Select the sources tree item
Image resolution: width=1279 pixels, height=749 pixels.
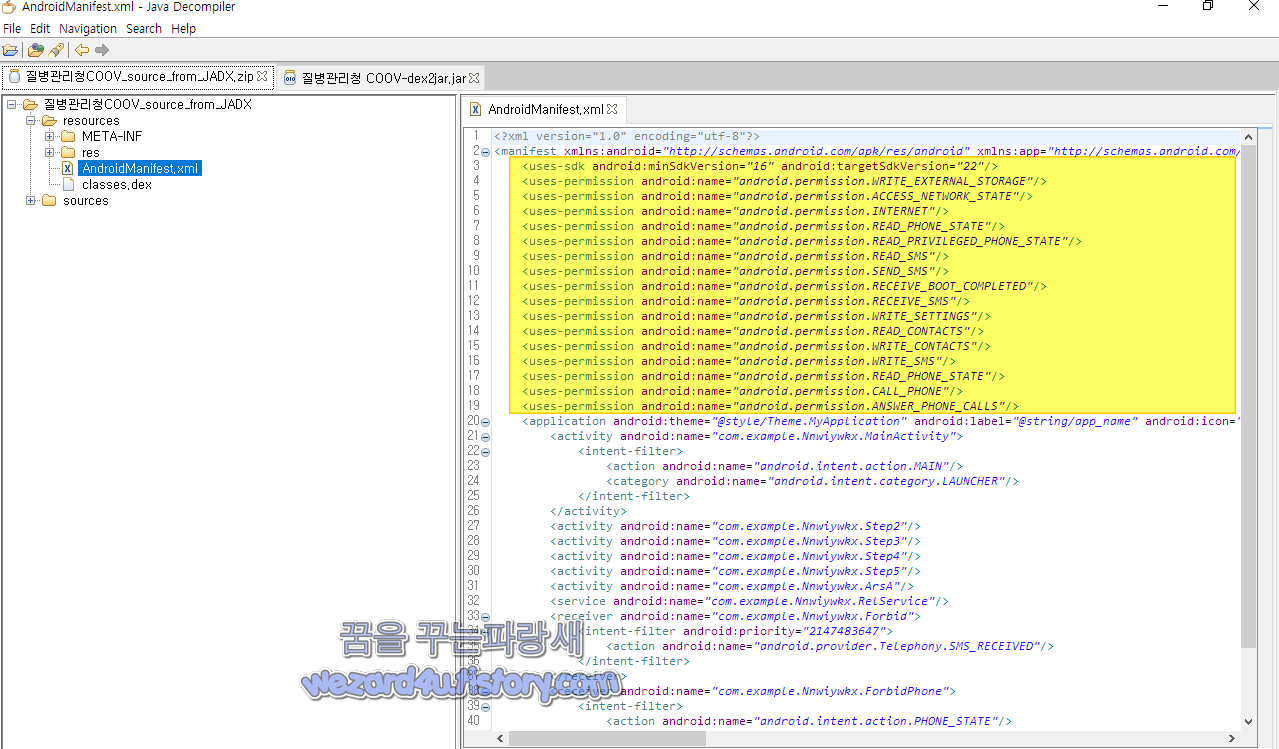point(85,201)
